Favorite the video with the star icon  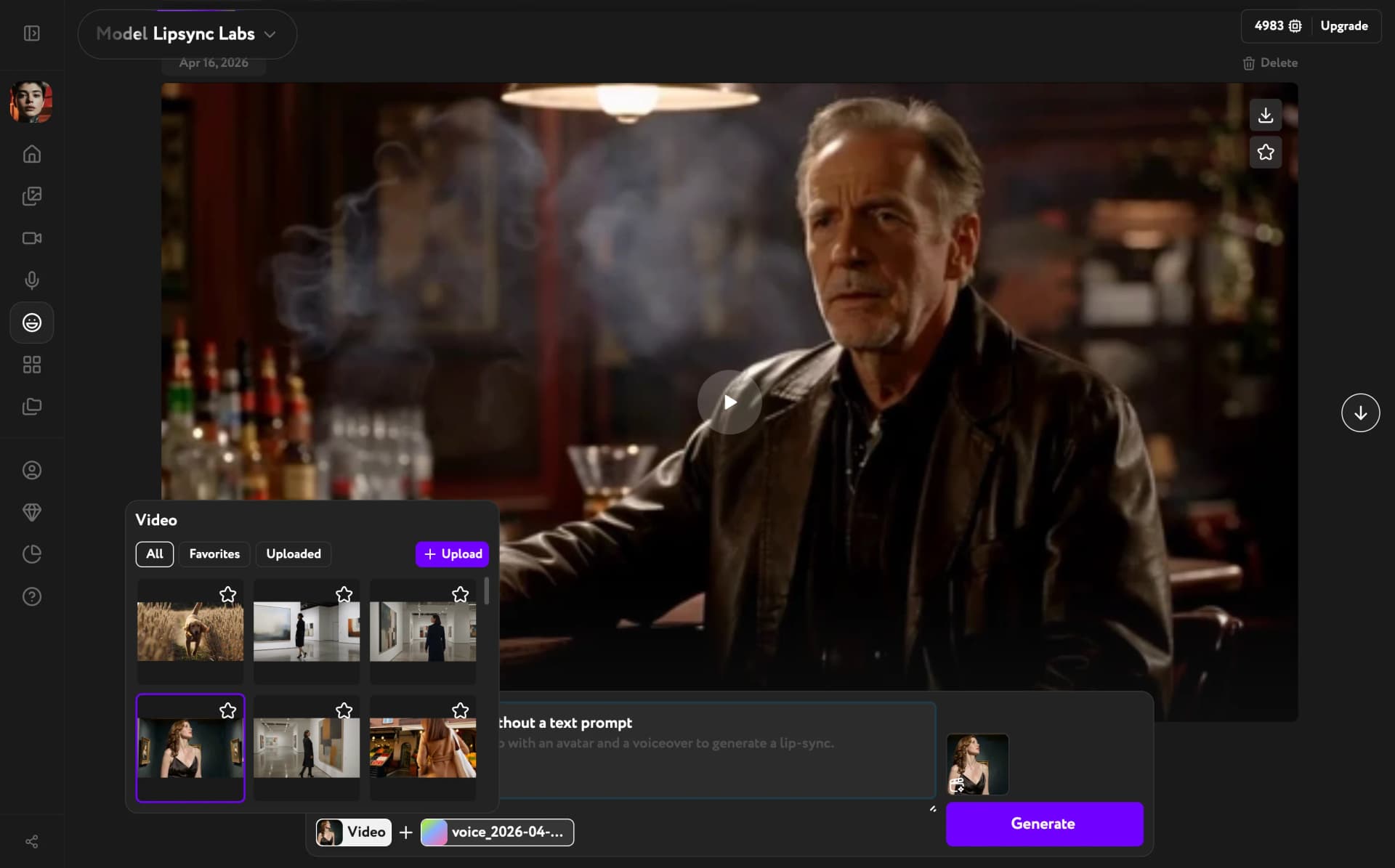point(1265,153)
